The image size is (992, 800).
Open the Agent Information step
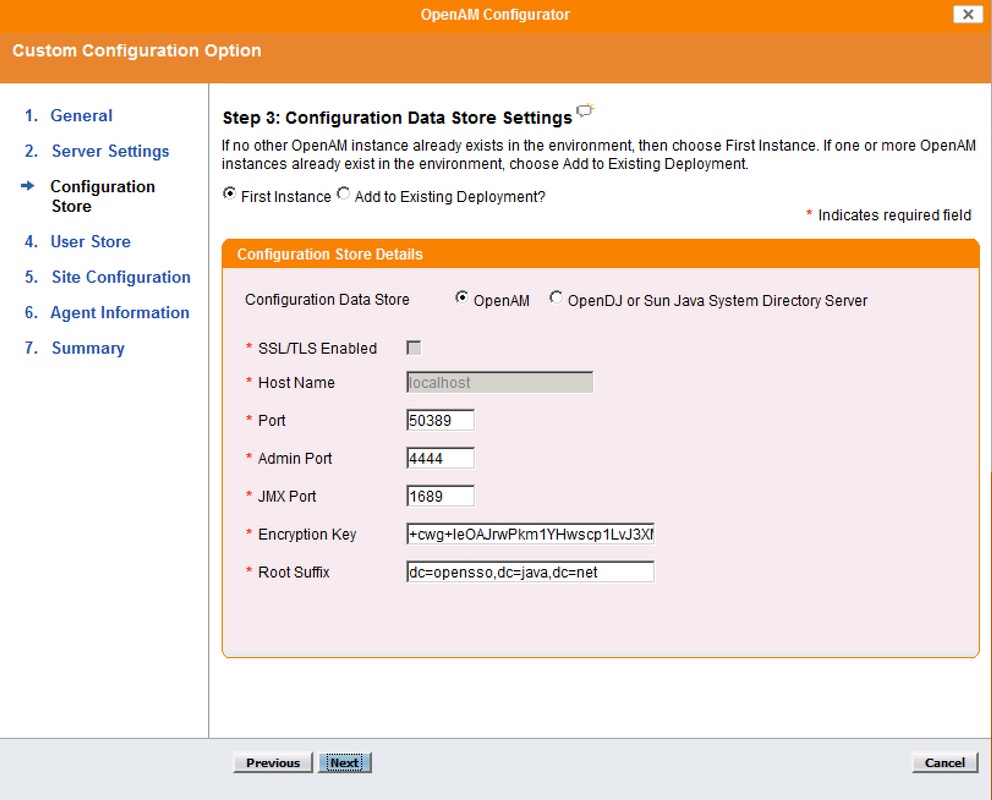[x=119, y=312]
